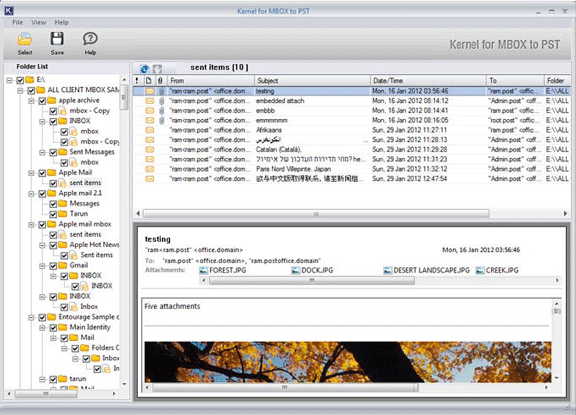The image size is (576, 415).
Task: Click the attachment paperclip column header
Action: pyautogui.click(x=160, y=80)
